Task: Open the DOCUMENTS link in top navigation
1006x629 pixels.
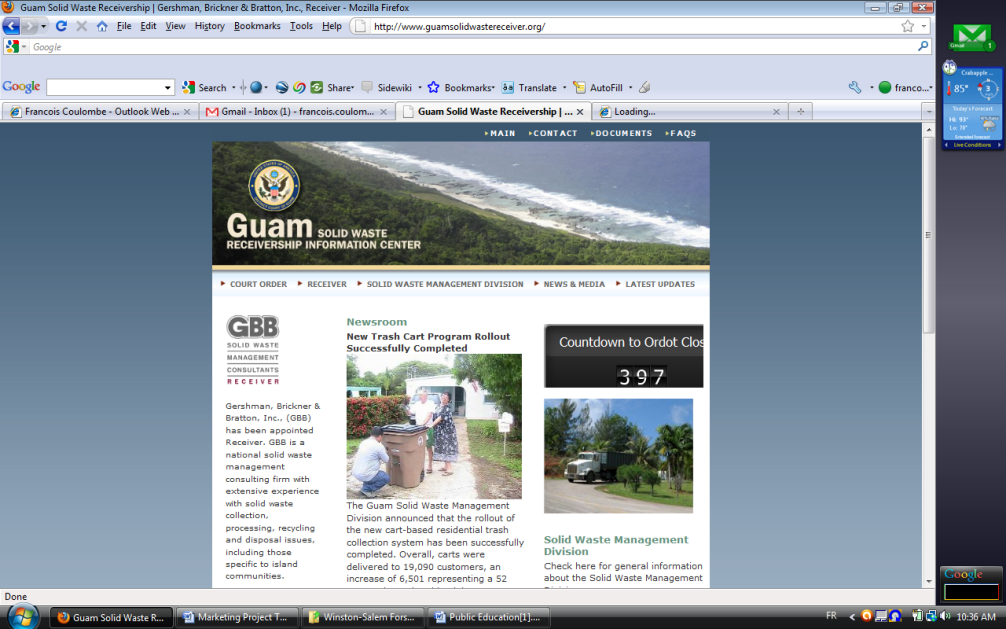Action: click(x=622, y=134)
